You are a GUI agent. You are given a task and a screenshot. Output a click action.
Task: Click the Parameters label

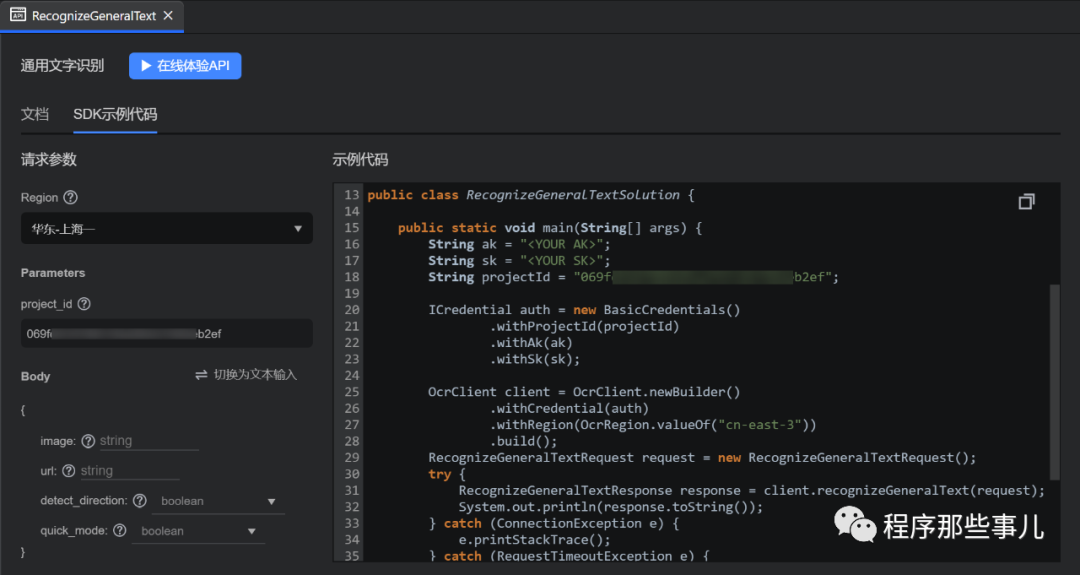click(53, 273)
